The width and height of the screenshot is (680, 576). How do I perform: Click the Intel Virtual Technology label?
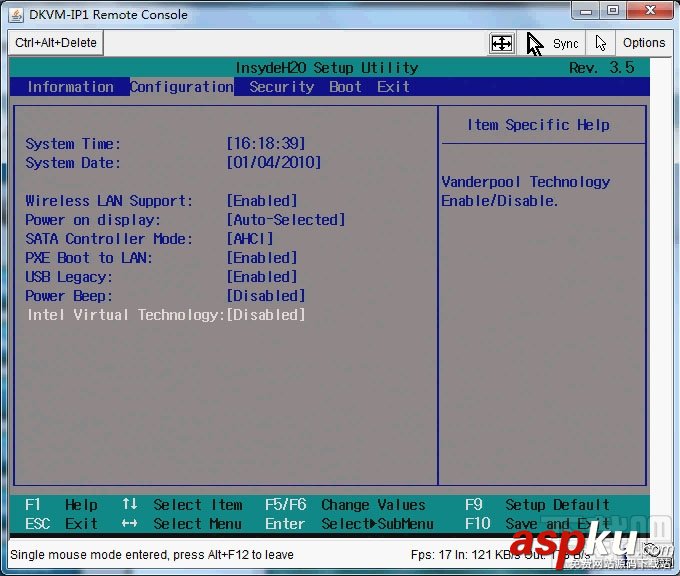click(x=126, y=315)
